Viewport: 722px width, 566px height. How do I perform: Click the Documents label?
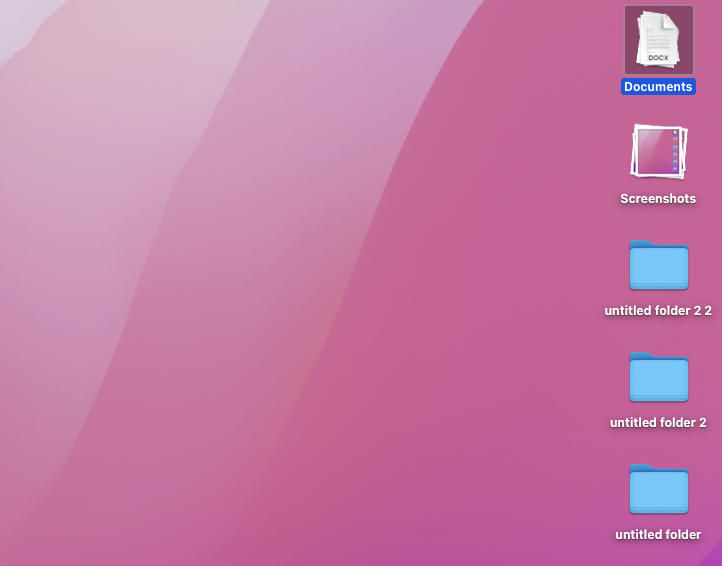point(658,87)
